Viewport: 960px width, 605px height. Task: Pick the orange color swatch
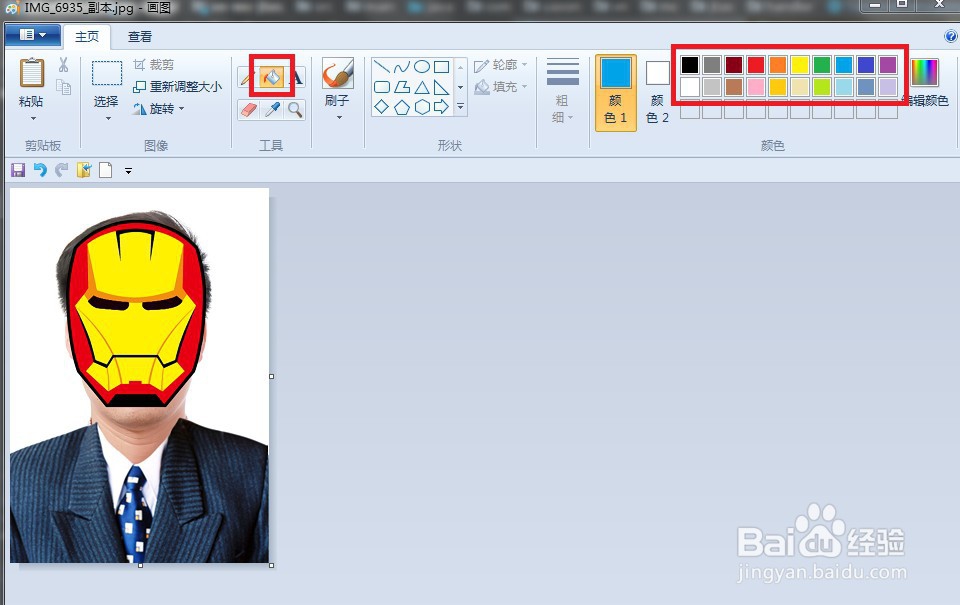click(778, 64)
